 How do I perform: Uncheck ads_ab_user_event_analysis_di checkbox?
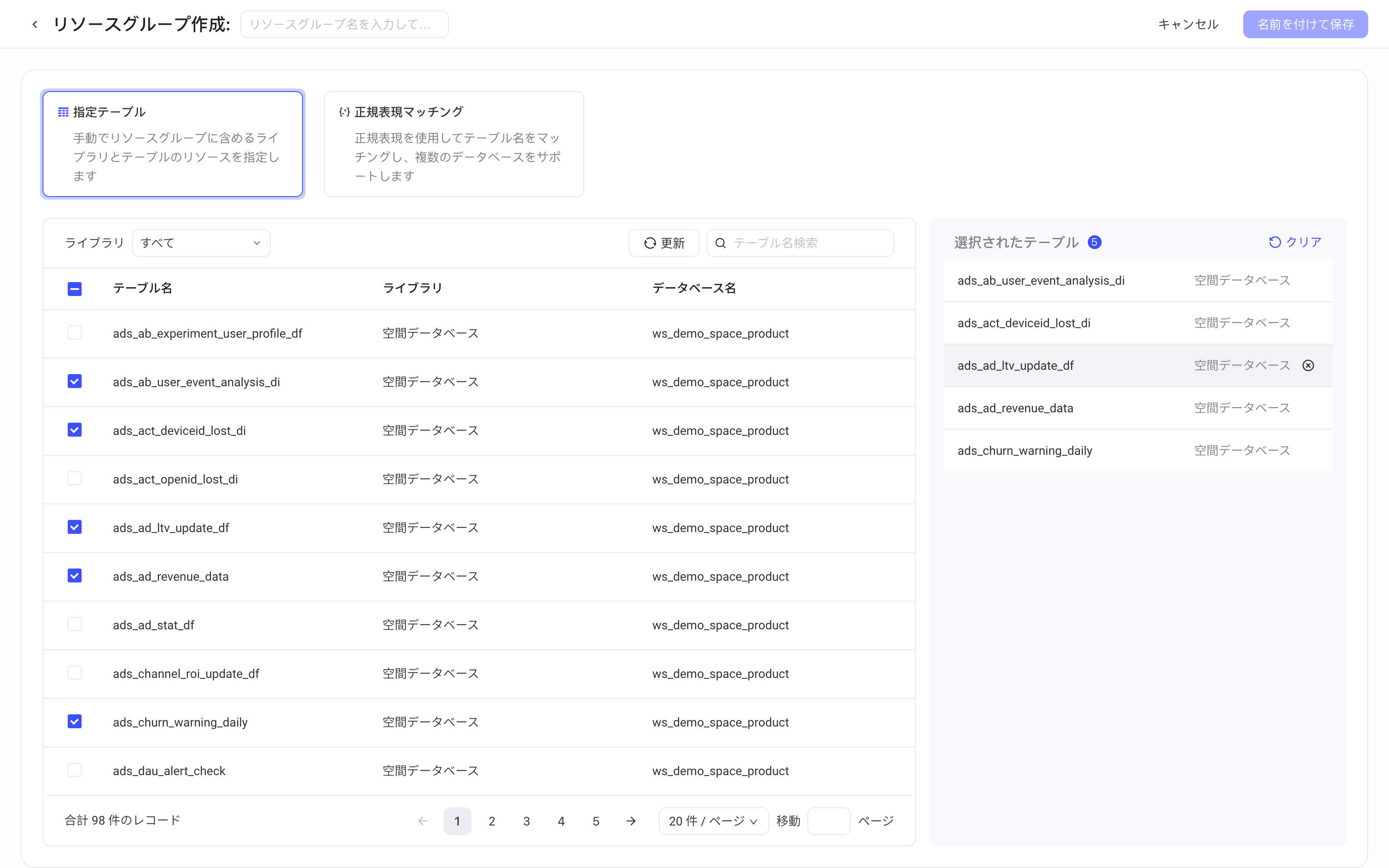click(x=75, y=382)
